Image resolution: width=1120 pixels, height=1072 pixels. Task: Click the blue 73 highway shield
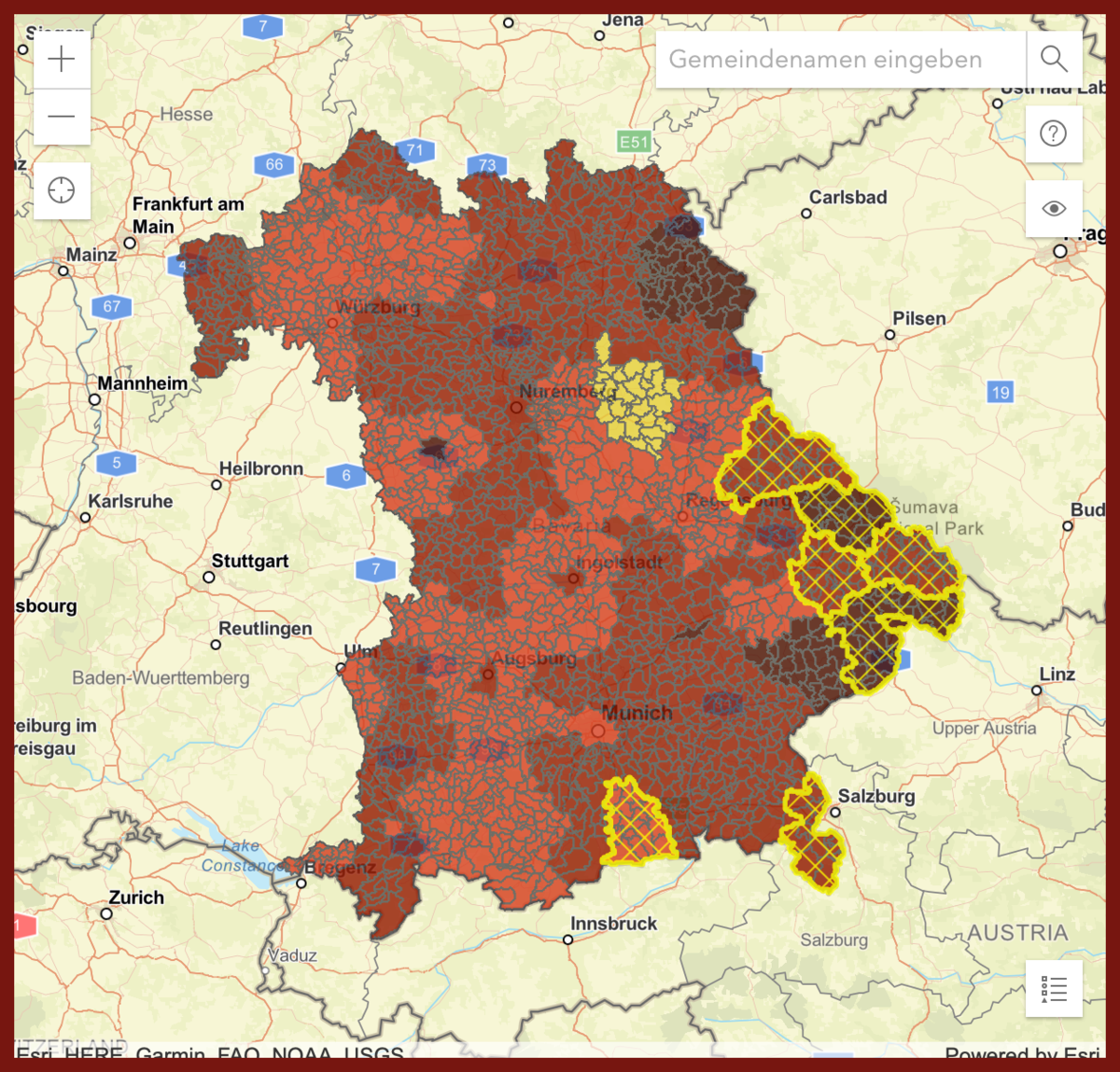tap(487, 165)
